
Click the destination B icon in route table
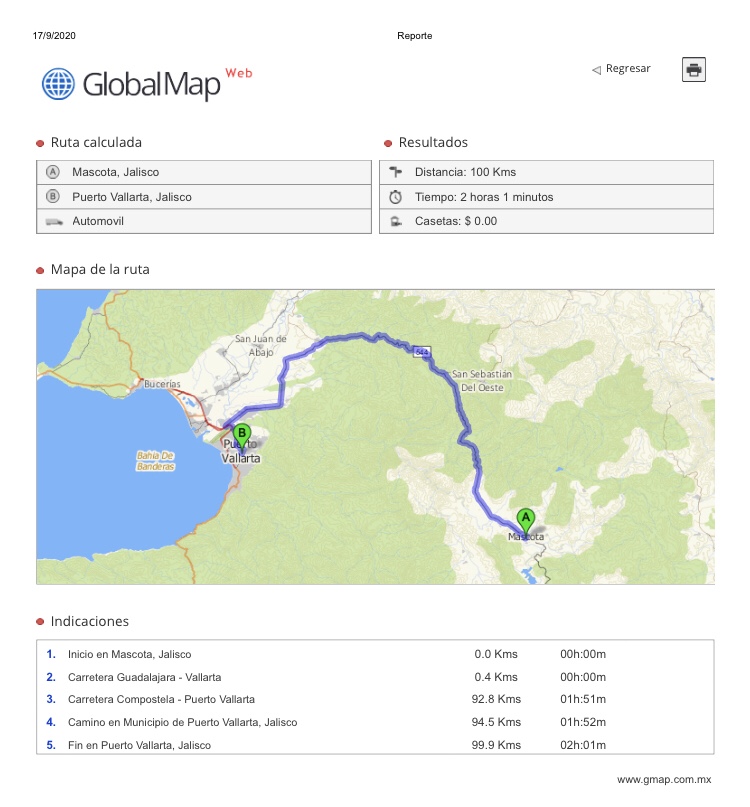pyautogui.click(x=54, y=197)
